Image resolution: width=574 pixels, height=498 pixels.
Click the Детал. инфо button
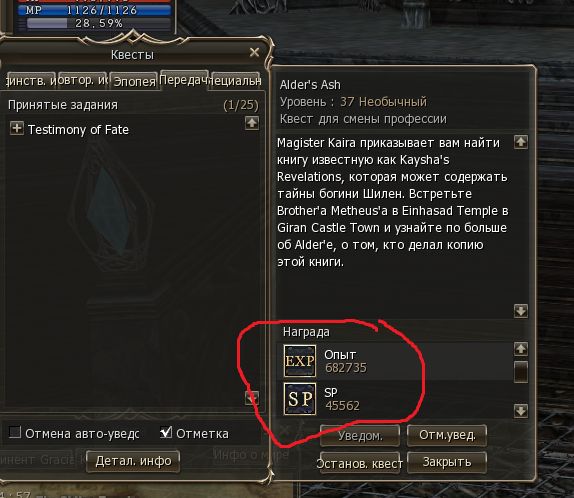(133, 461)
